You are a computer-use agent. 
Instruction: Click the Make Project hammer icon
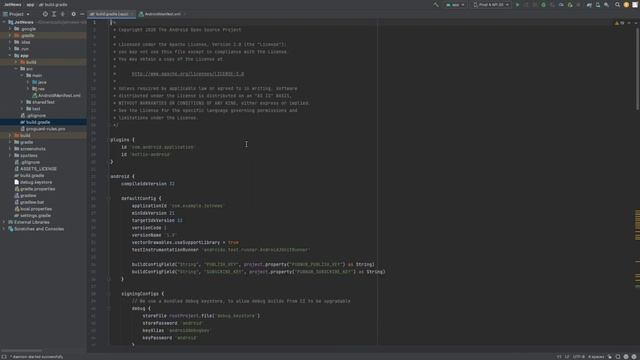pos(436,5)
